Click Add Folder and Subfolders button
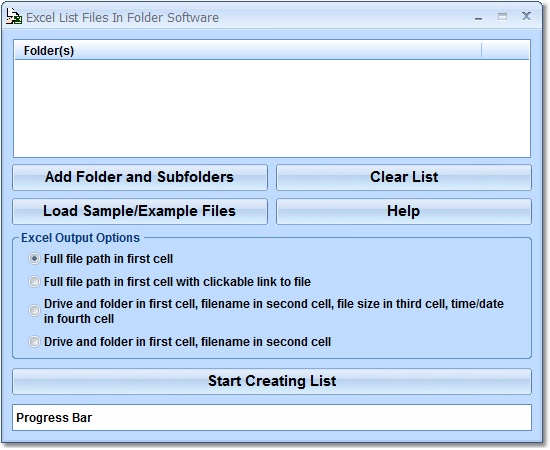The width and height of the screenshot is (550, 450). [140, 177]
